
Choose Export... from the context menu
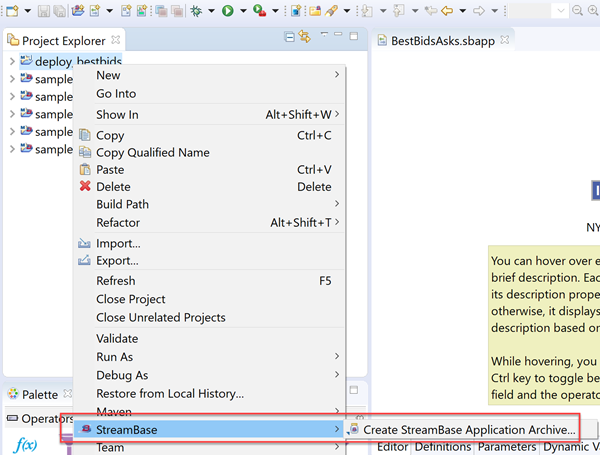[x=117, y=260]
